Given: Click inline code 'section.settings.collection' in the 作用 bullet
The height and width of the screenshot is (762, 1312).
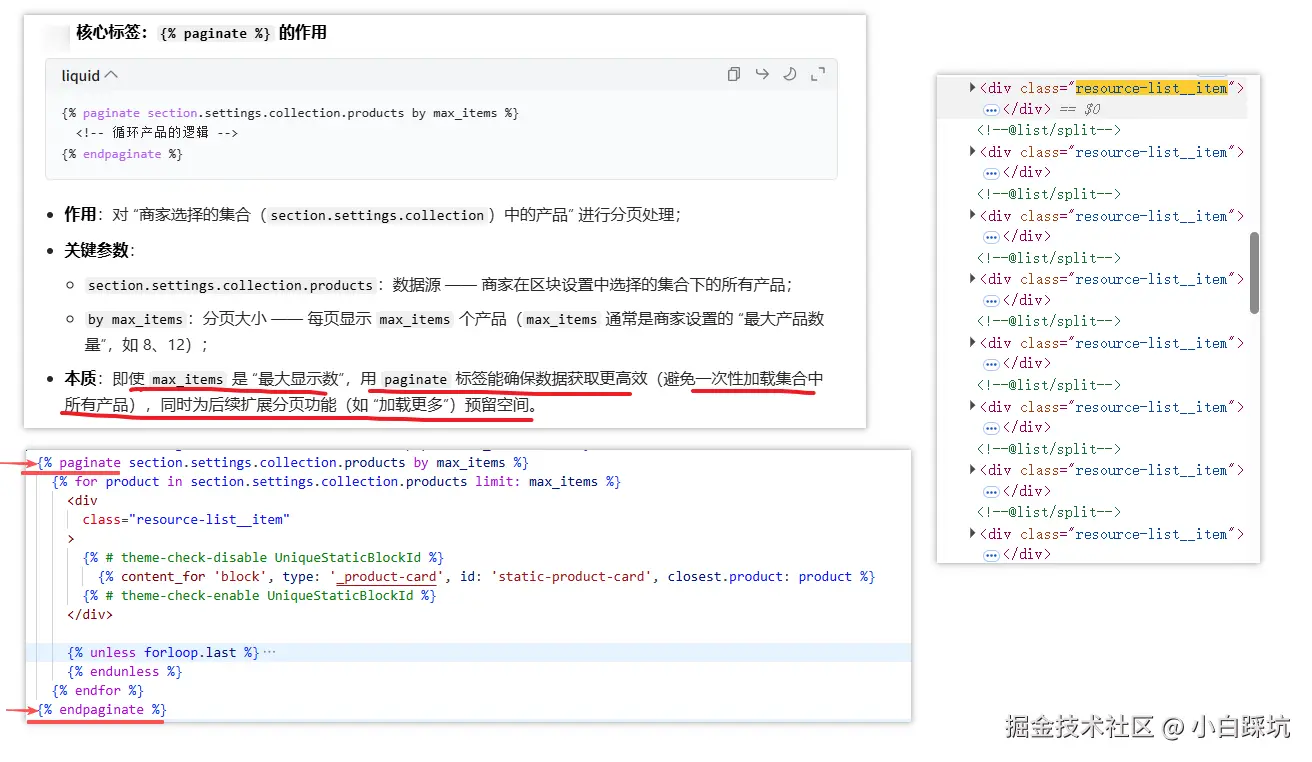Looking at the screenshot, I should point(377,215).
